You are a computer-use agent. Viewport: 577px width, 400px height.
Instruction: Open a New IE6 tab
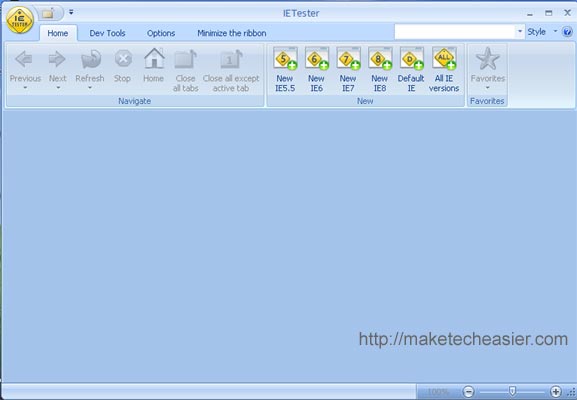[316, 69]
